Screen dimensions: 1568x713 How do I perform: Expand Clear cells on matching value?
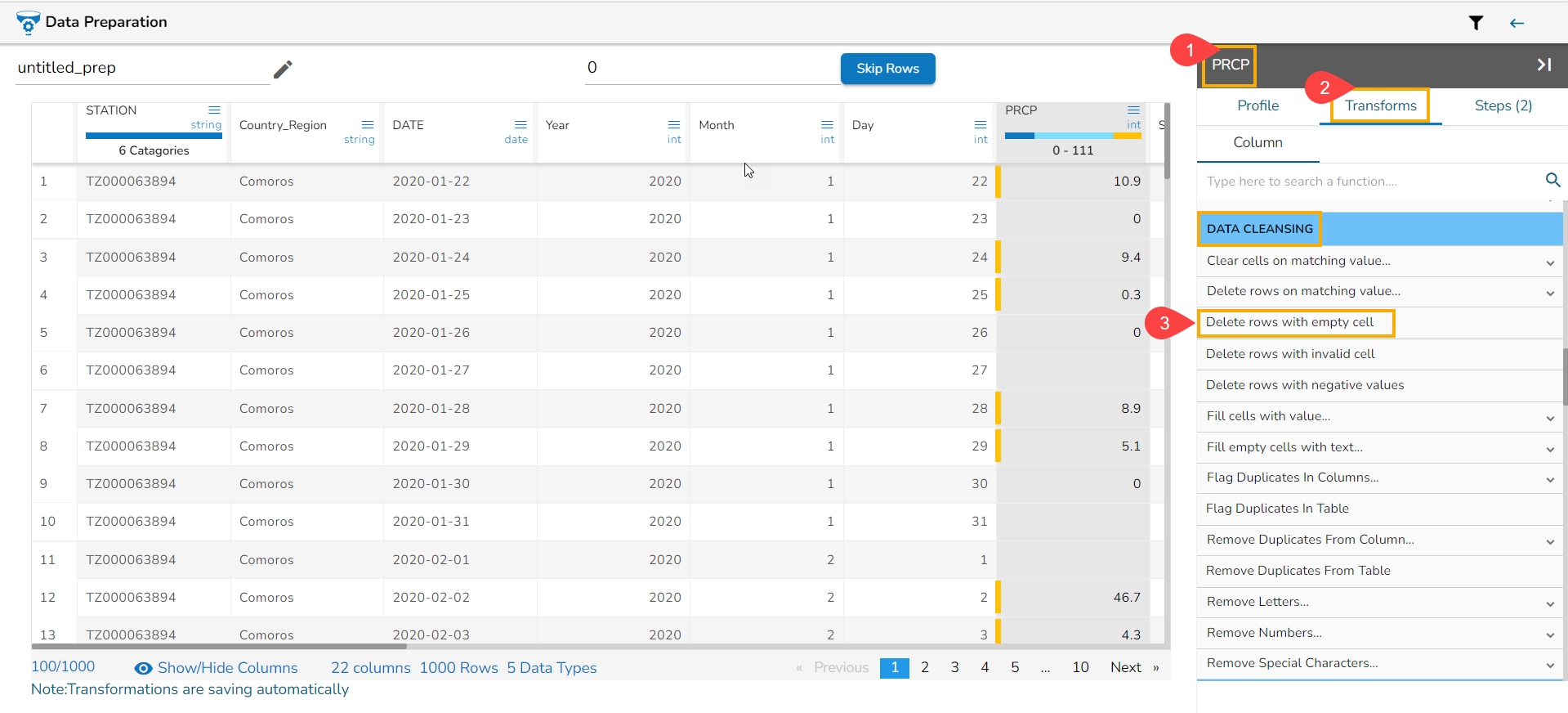click(x=1549, y=262)
